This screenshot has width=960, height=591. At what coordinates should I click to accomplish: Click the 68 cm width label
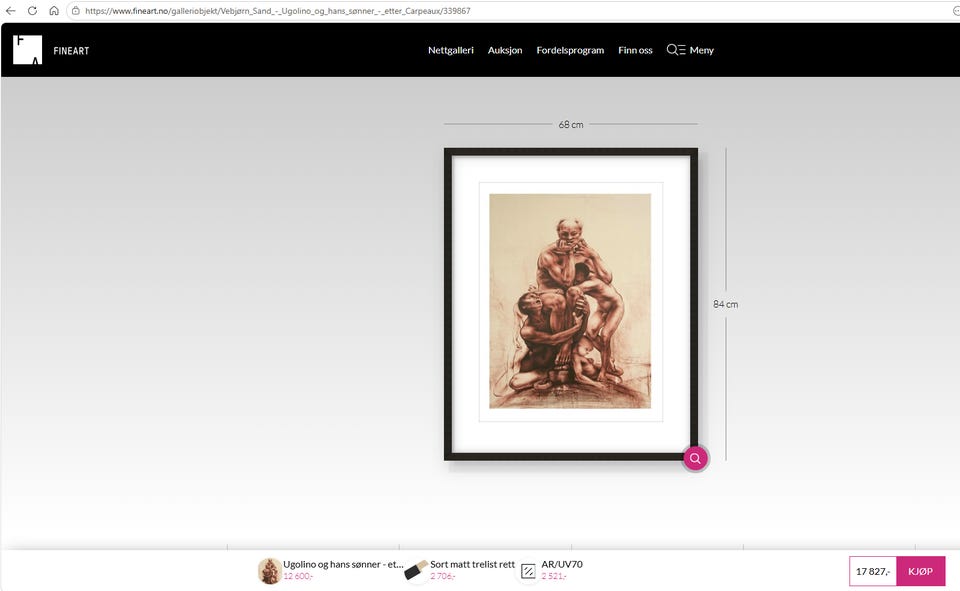(x=571, y=124)
